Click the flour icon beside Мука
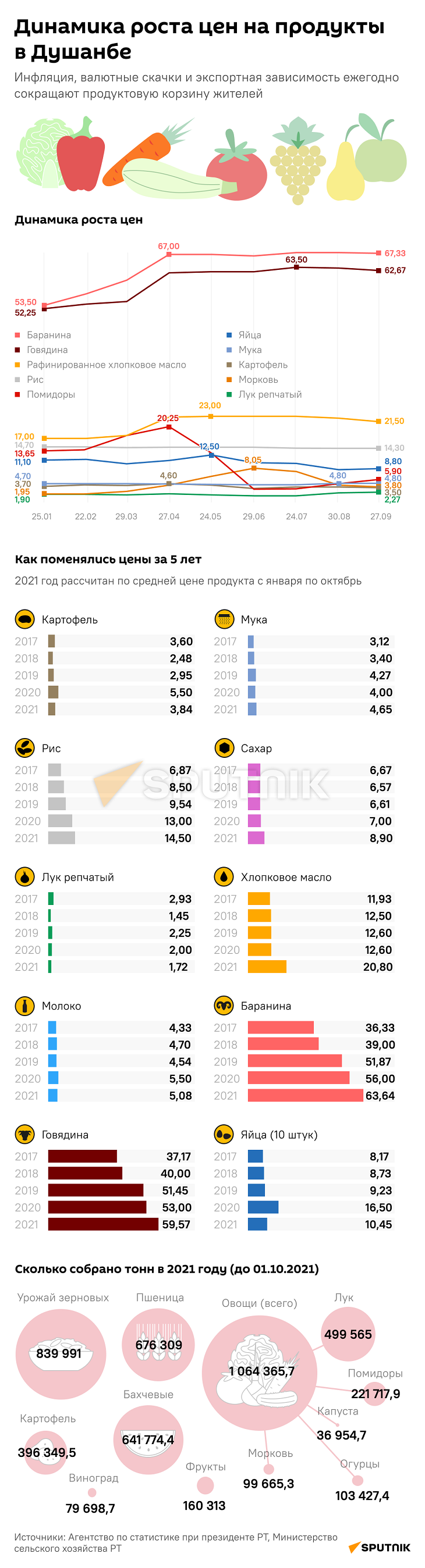The width and height of the screenshot is (425, 1568). 224,619
